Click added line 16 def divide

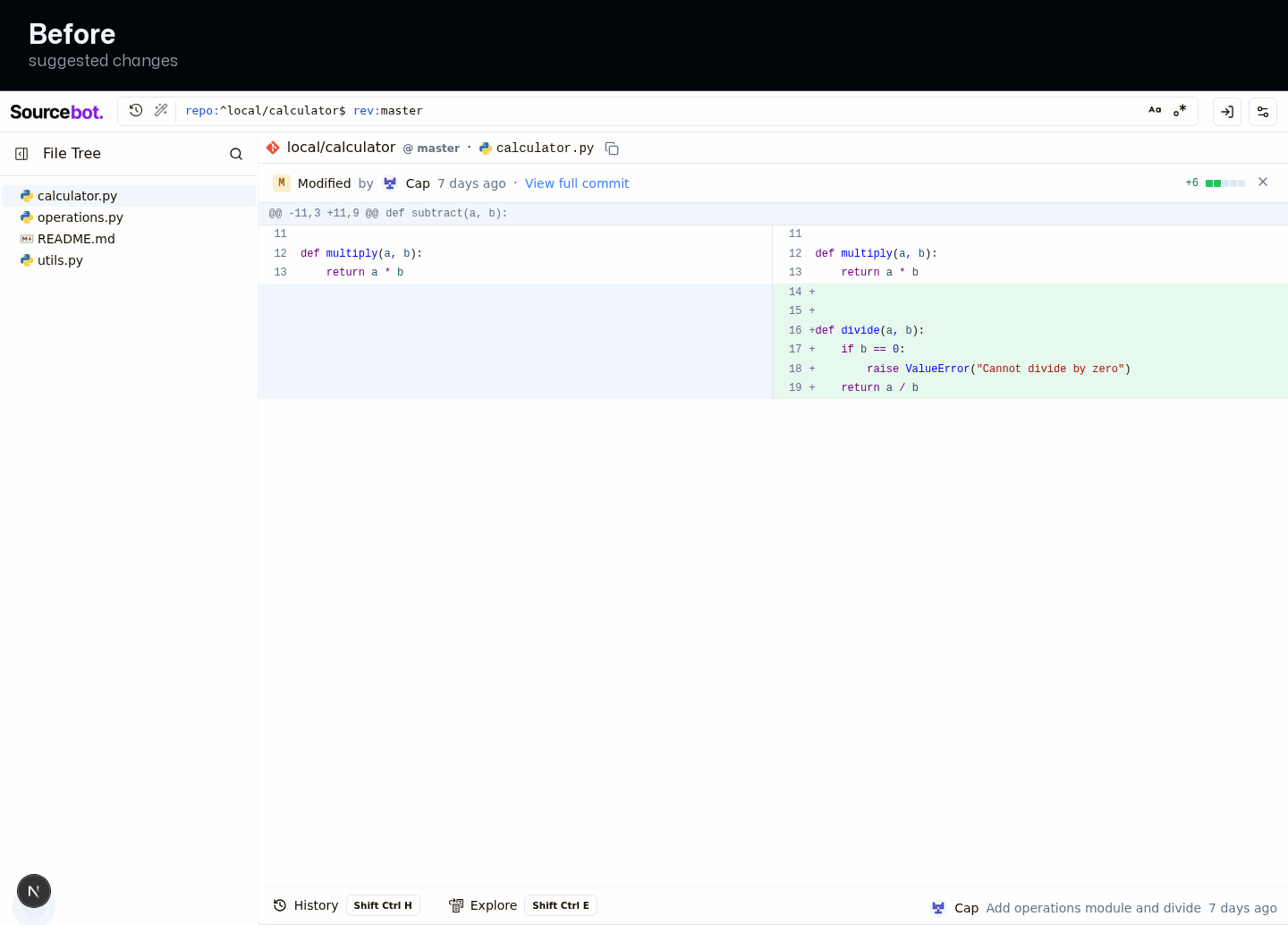click(1030, 330)
